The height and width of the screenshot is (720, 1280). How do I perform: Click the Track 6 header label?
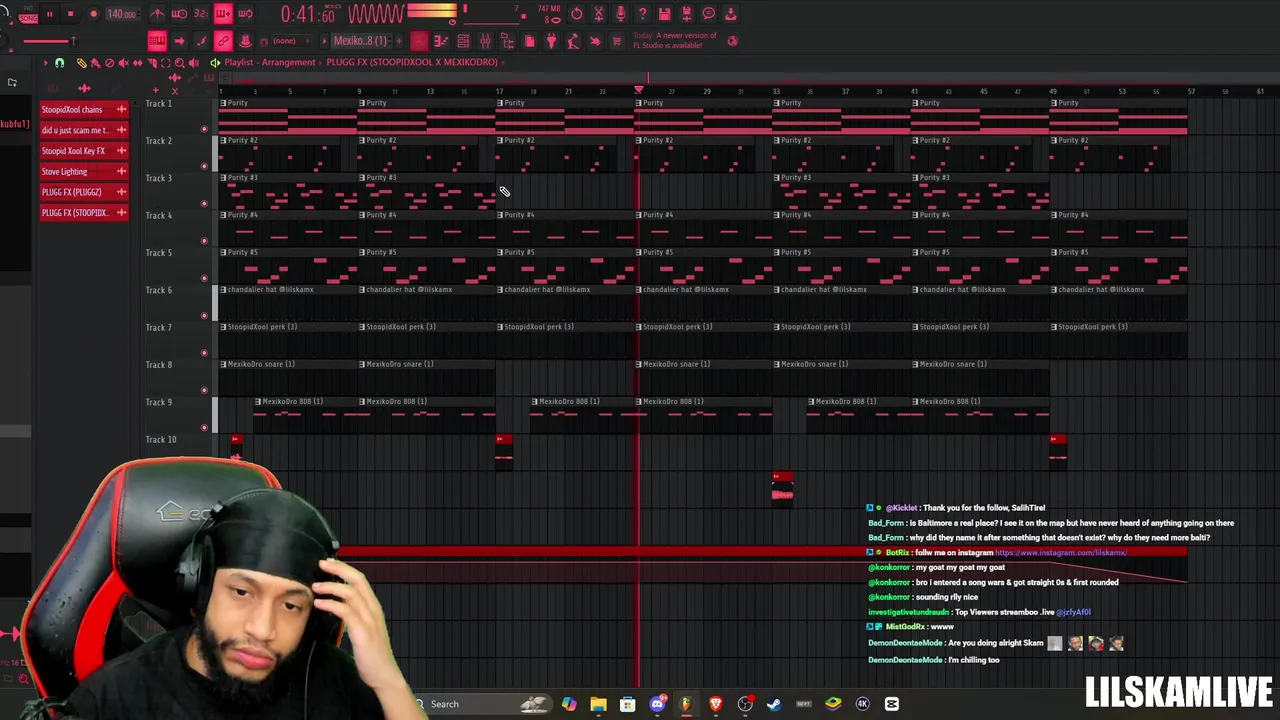pyautogui.click(x=159, y=290)
